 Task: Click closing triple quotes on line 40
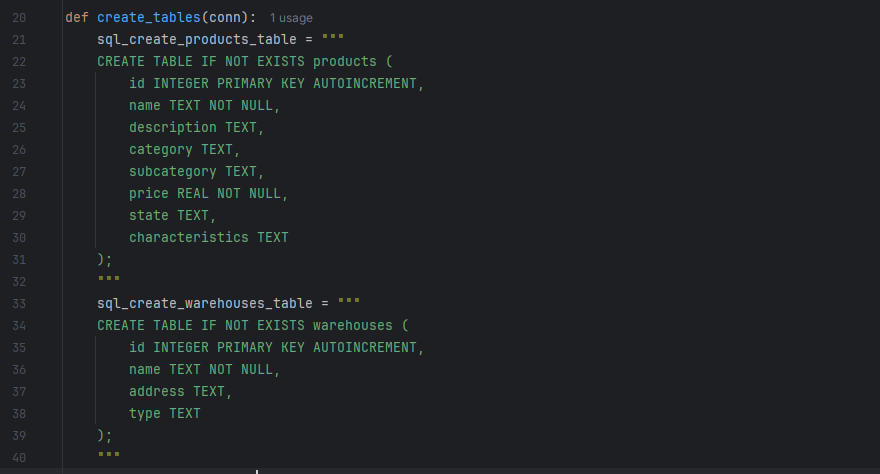pyautogui.click(x=108, y=455)
